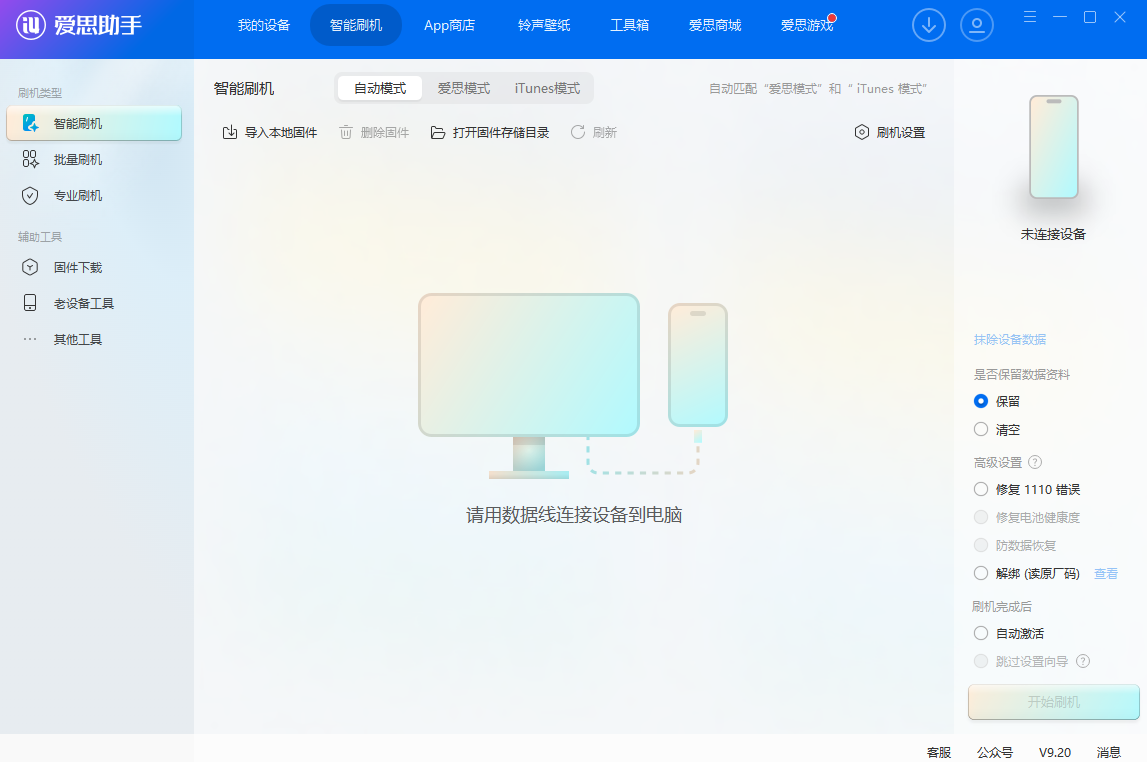
Task: Select 老设备工具 in the sidebar
Action: click(94, 303)
